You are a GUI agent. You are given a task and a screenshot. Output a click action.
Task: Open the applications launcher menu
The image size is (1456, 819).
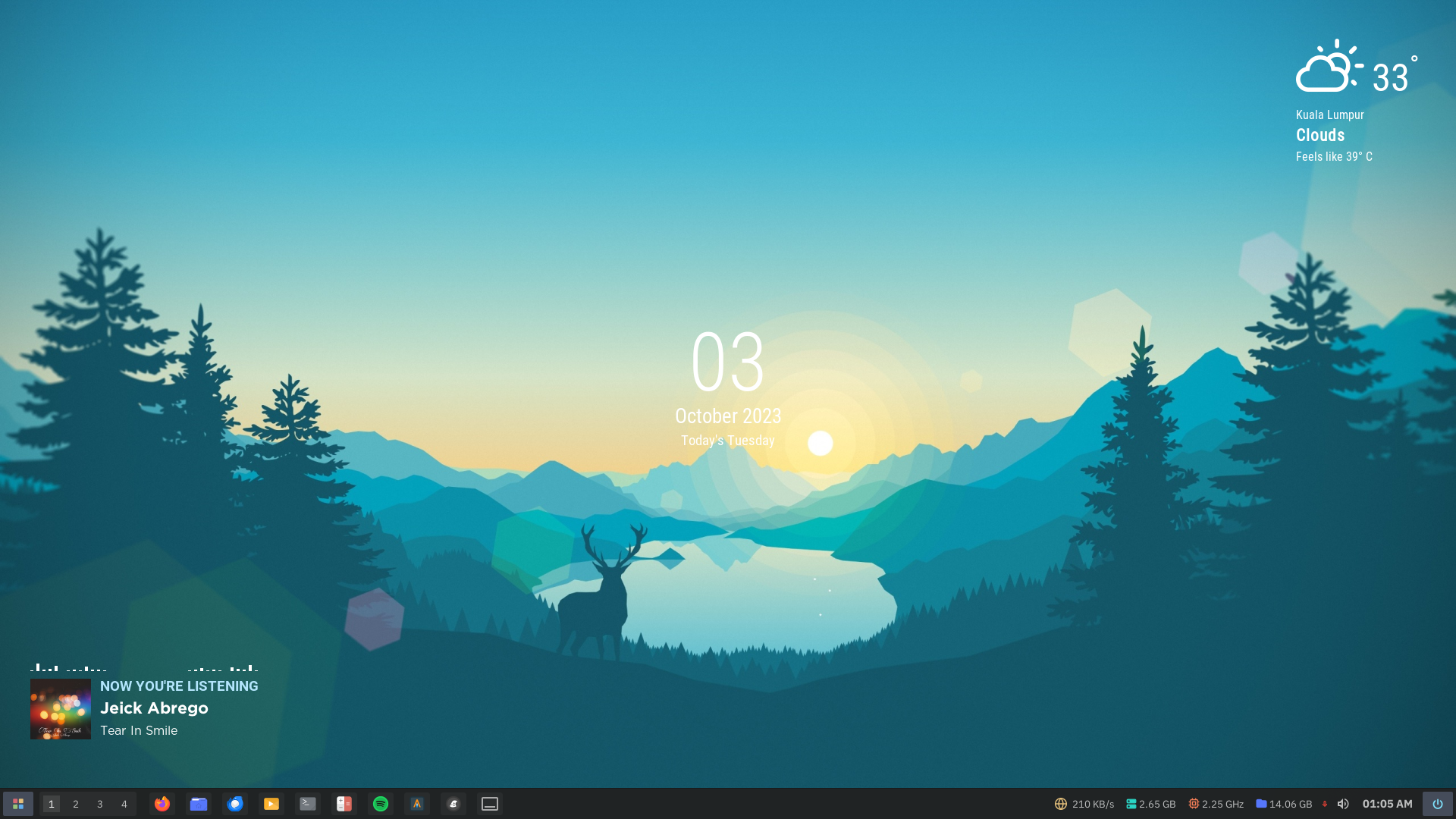18,804
